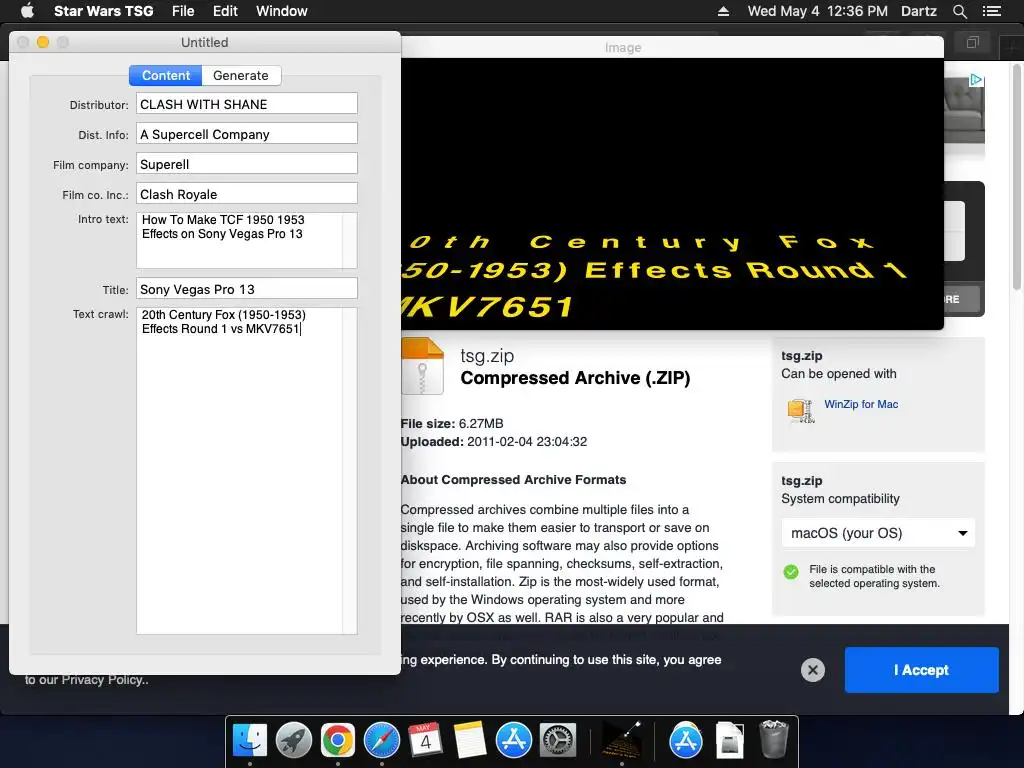This screenshot has width=1024, height=768.
Task: Click 'About Compressed Archive Formats' heading
Action: pyautogui.click(x=513, y=479)
